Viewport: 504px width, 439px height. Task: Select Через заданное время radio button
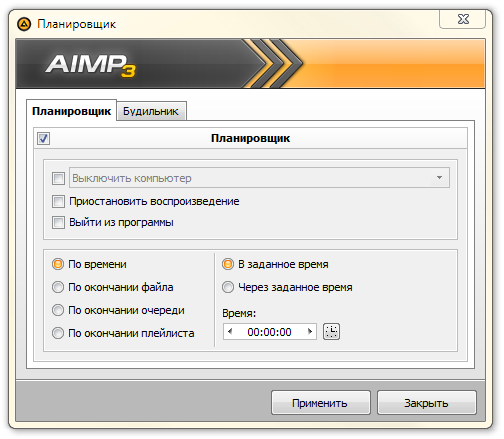tap(228, 287)
